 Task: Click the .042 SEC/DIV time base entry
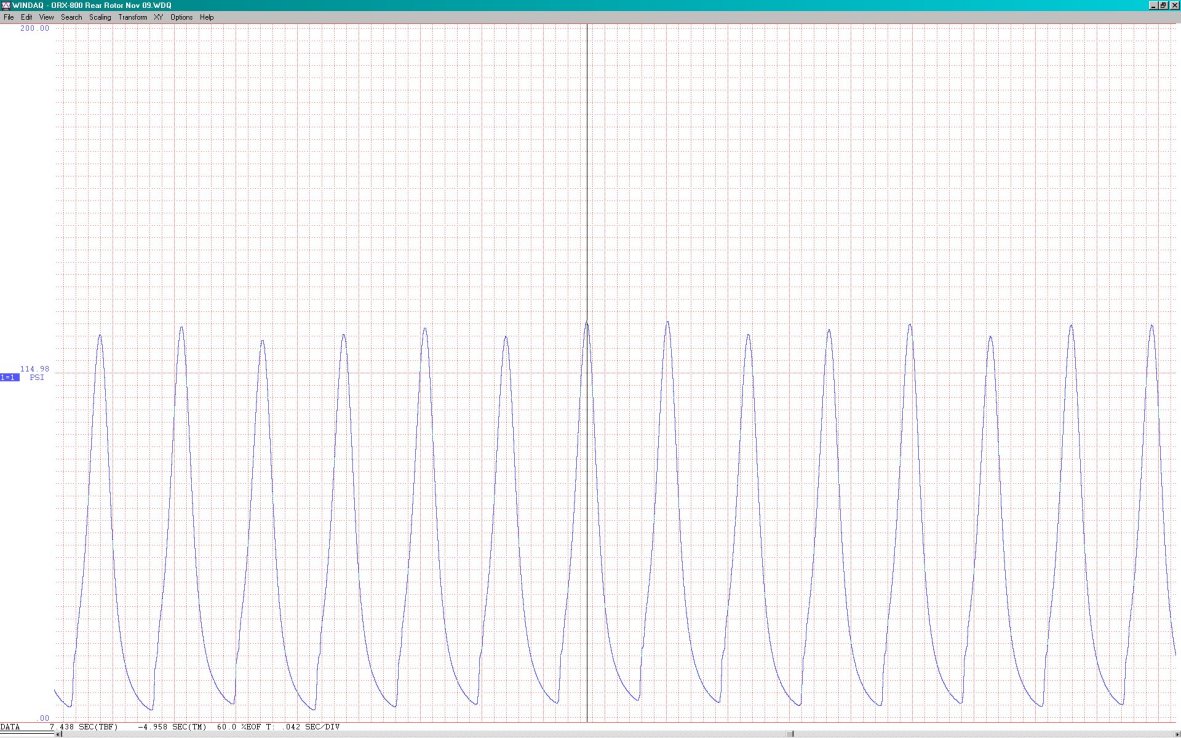click(309, 727)
